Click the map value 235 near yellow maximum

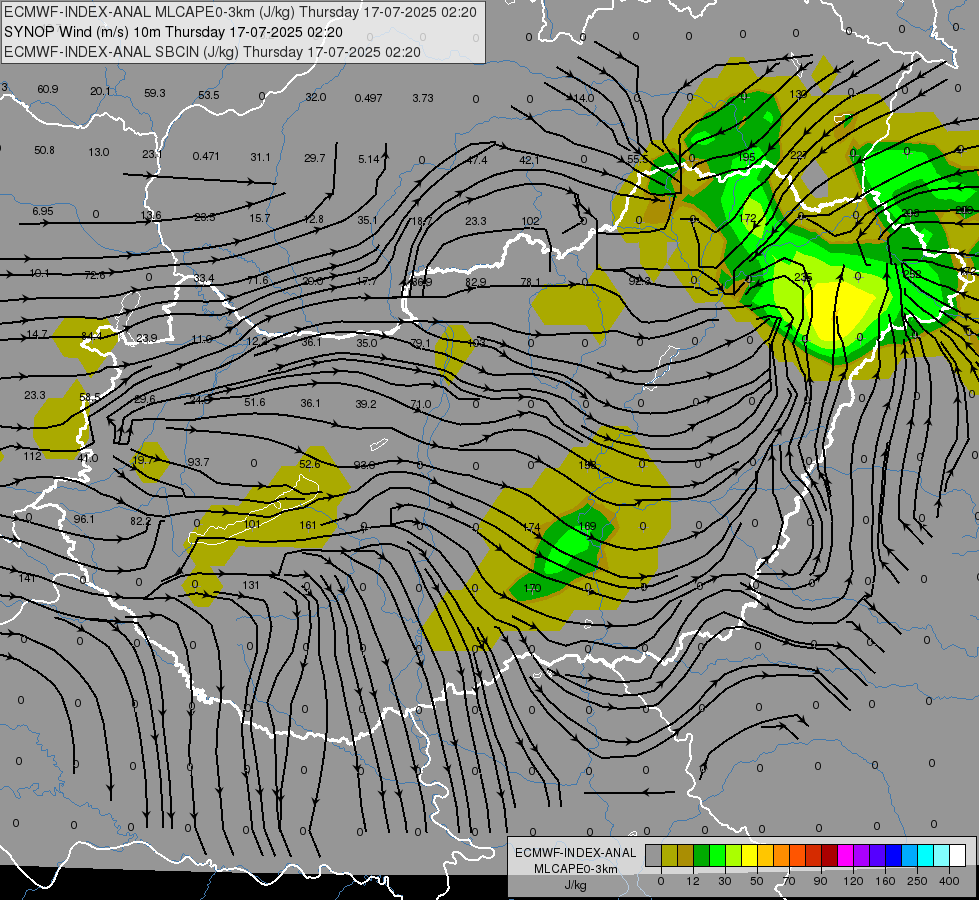pos(803,277)
